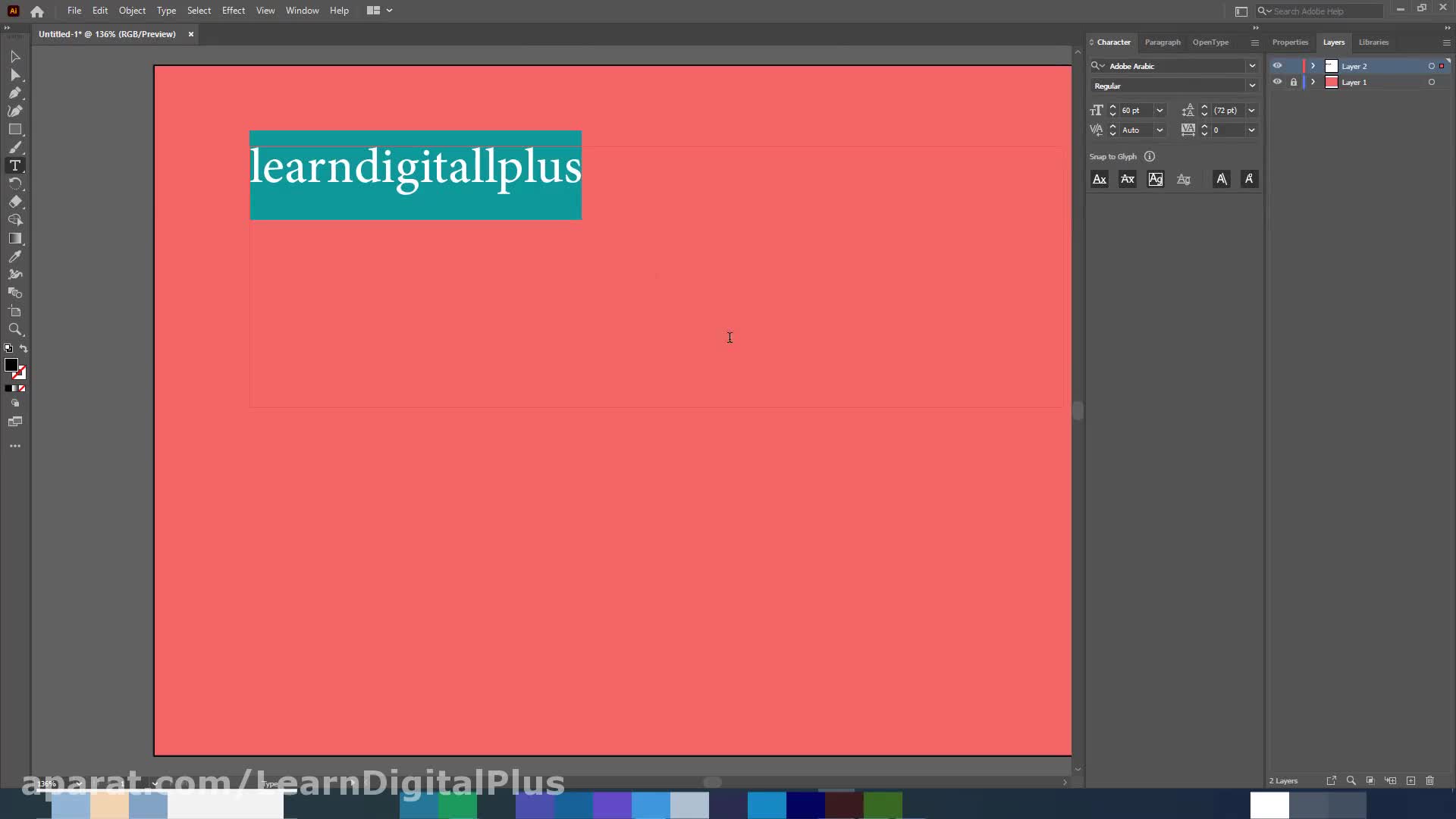The height and width of the screenshot is (819, 1456).
Task: Click the Search Adobe Help field
Action: click(x=1323, y=11)
